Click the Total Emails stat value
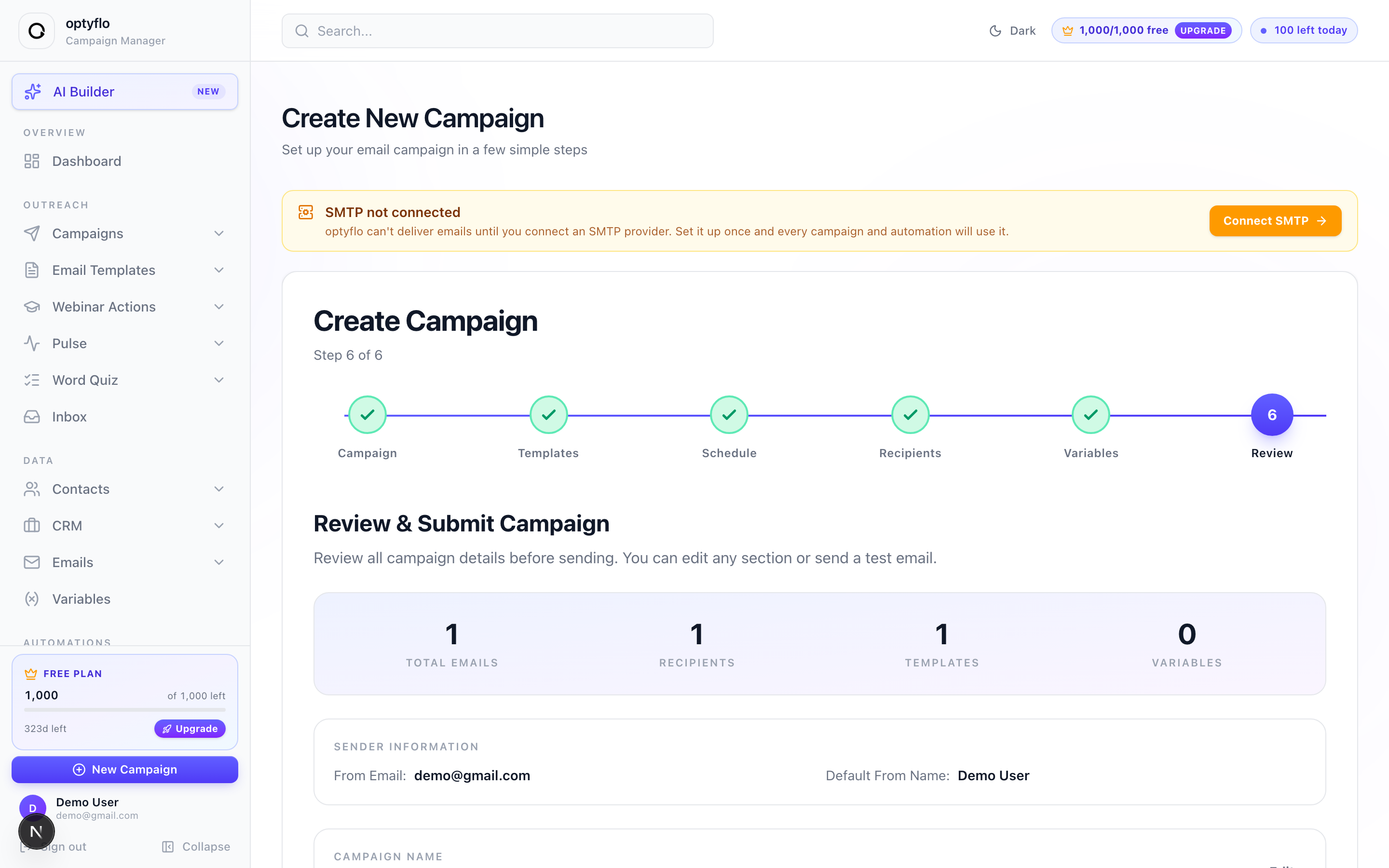Screen dimensions: 1389x868 pyautogui.click(x=452, y=634)
